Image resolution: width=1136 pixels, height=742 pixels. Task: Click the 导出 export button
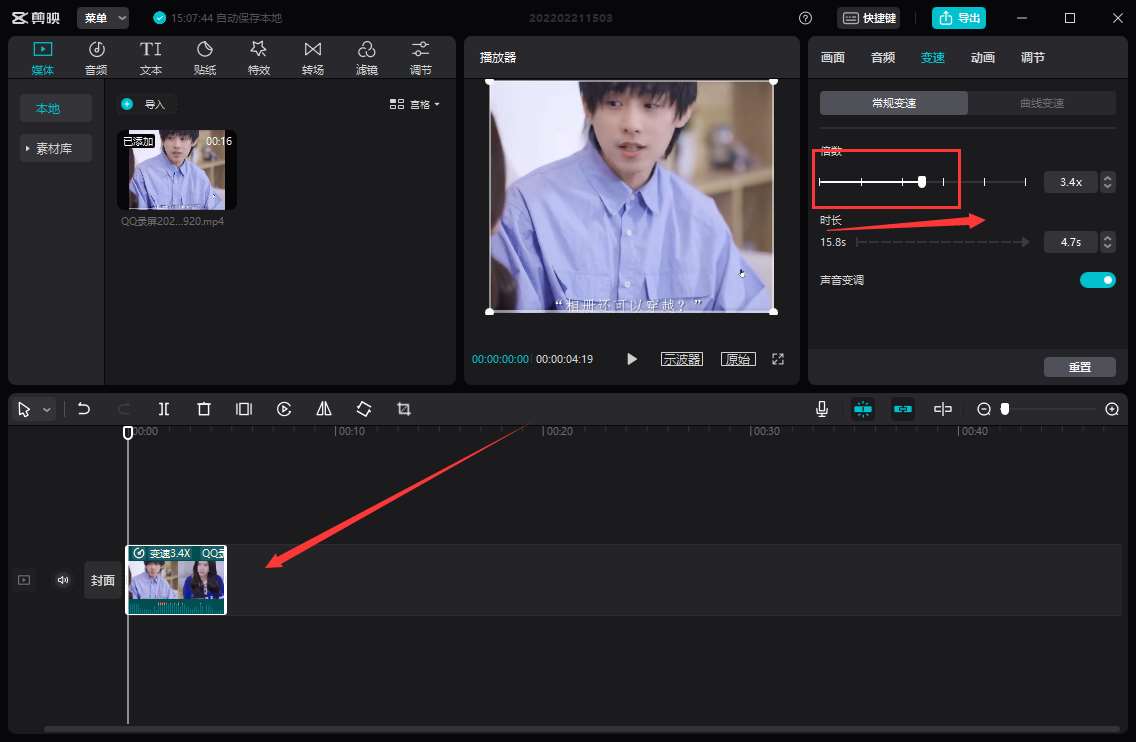click(x=958, y=18)
